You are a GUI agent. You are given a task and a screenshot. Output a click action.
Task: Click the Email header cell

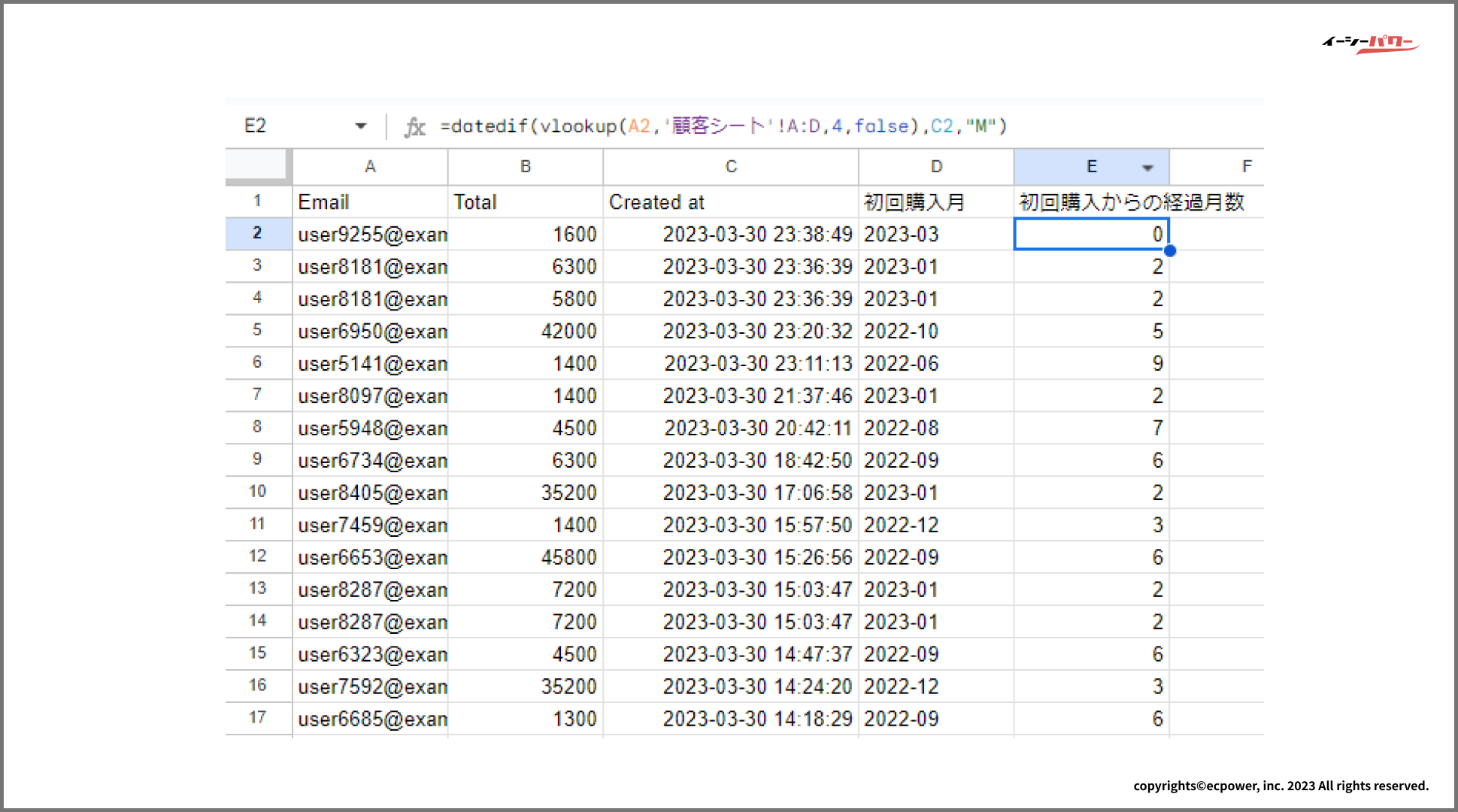[x=370, y=202]
